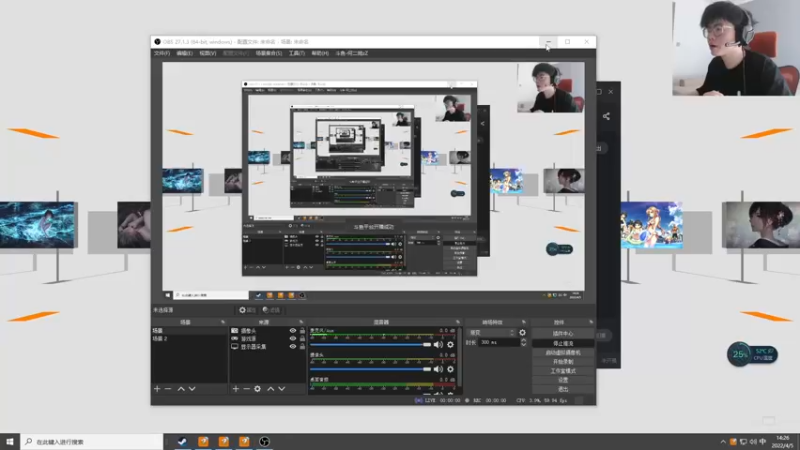Viewport: 800px width, 450px height.
Task: Open the 帮助(H) menu
Action: [x=320, y=54]
